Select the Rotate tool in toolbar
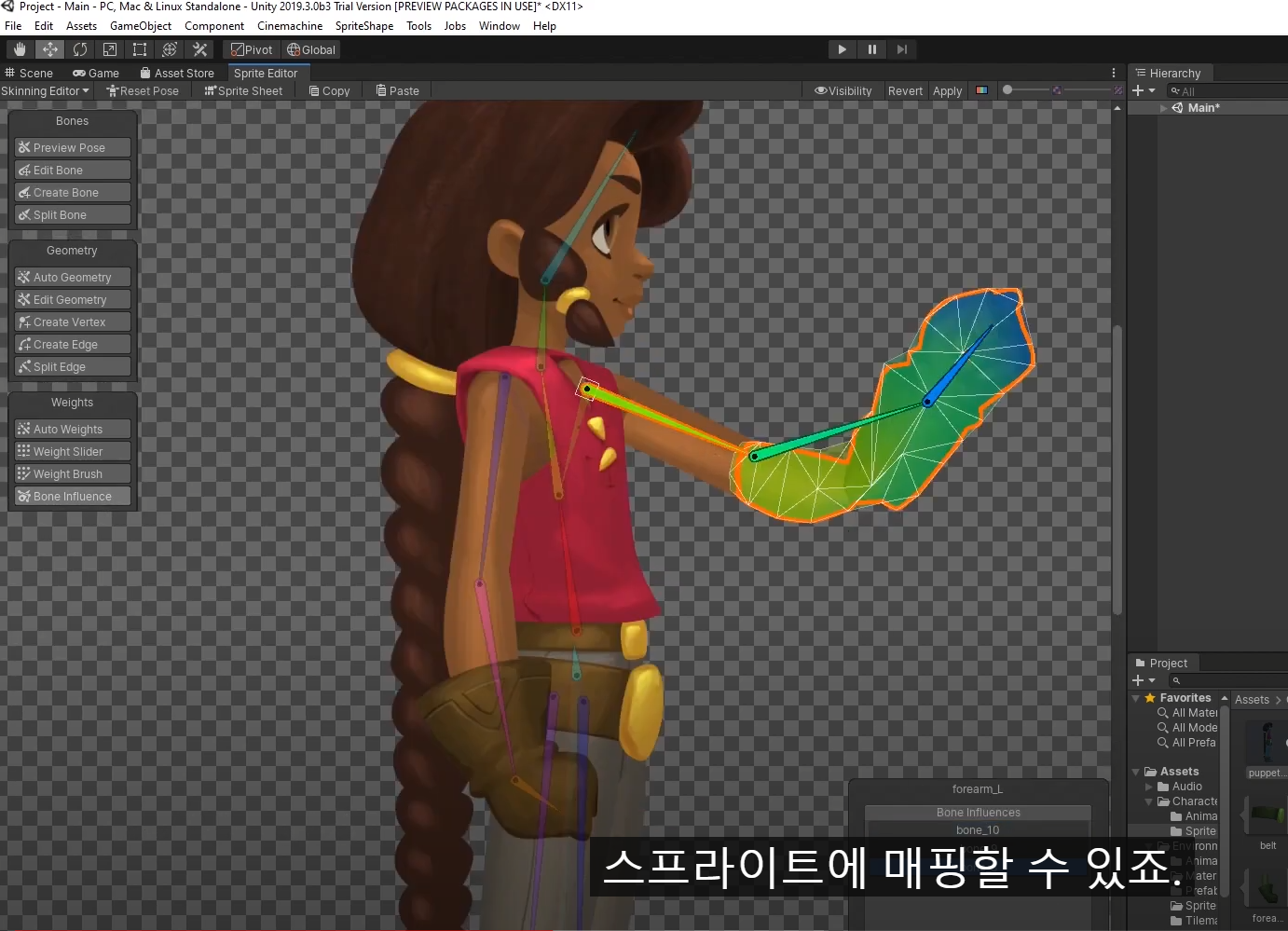The height and width of the screenshot is (931, 1288). (80, 49)
